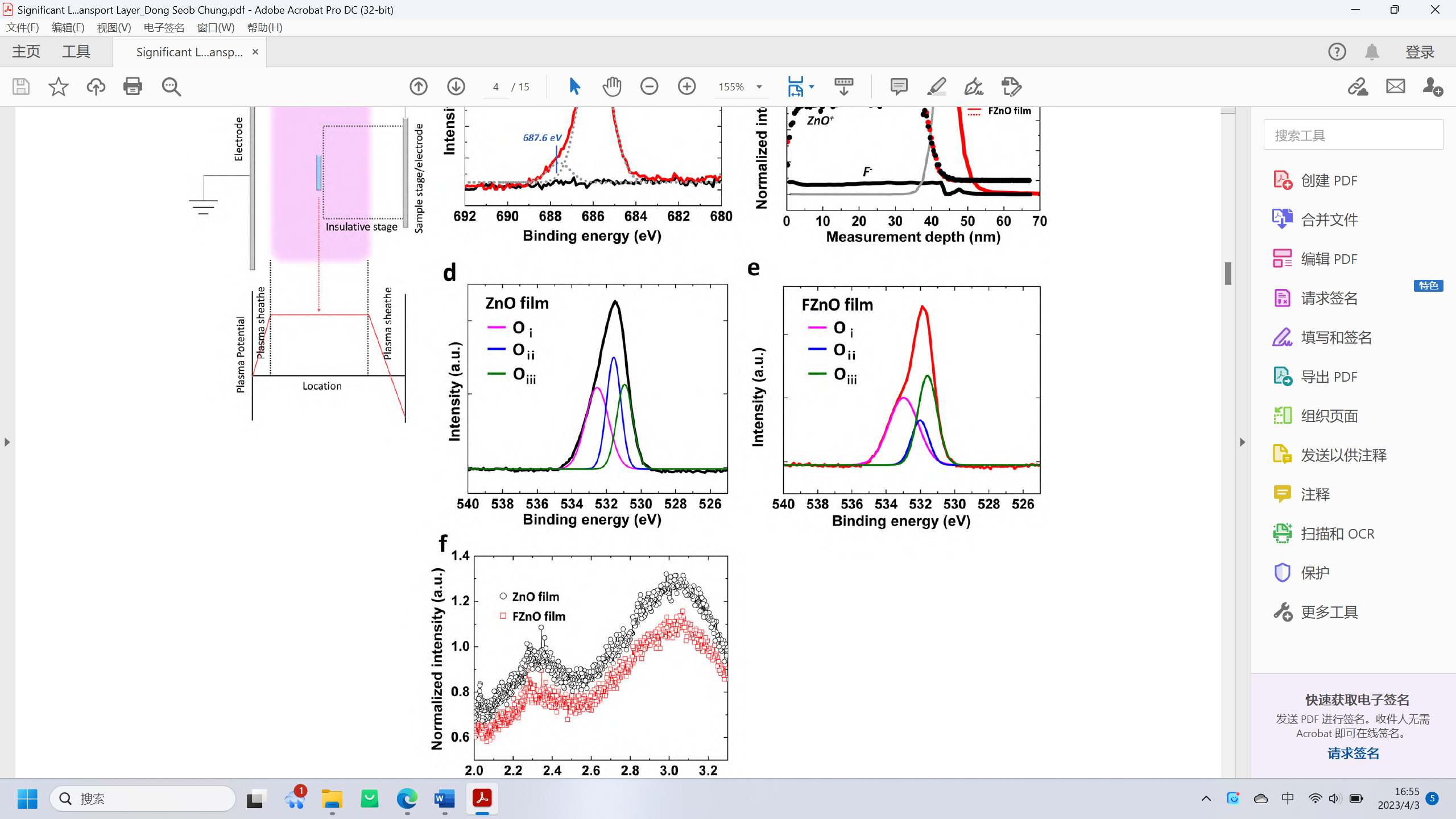This screenshot has width=1456, height=819.
Task: Click the 搜索工具 search box
Action: pyautogui.click(x=1353, y=135)
